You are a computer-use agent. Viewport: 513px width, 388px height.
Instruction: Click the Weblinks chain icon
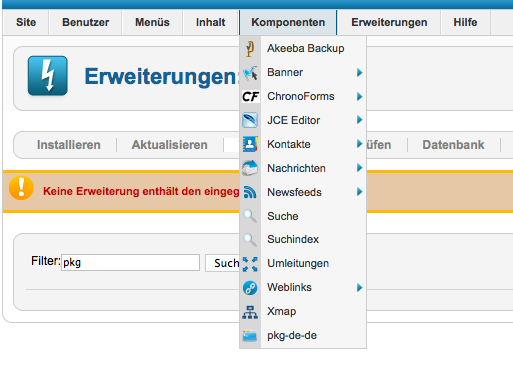click(250, 288)
